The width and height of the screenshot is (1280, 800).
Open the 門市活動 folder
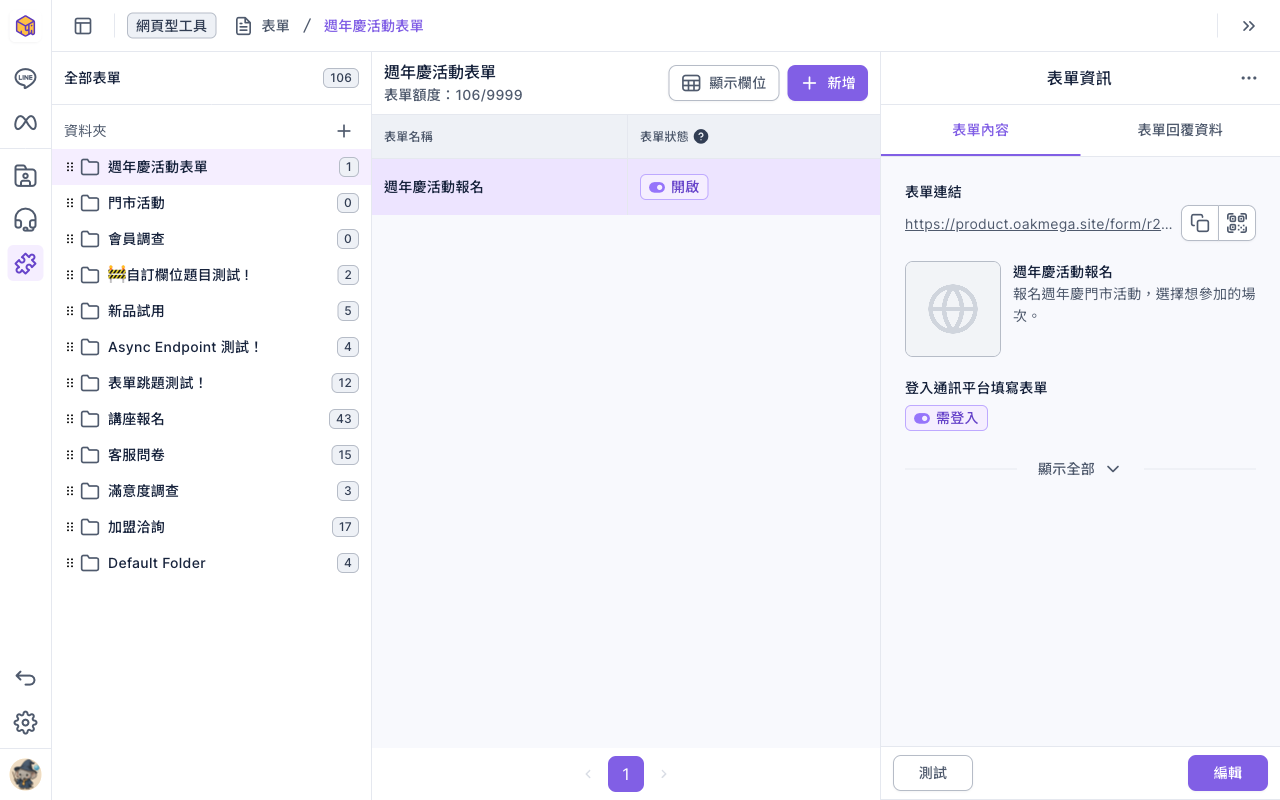pos(211,203)
